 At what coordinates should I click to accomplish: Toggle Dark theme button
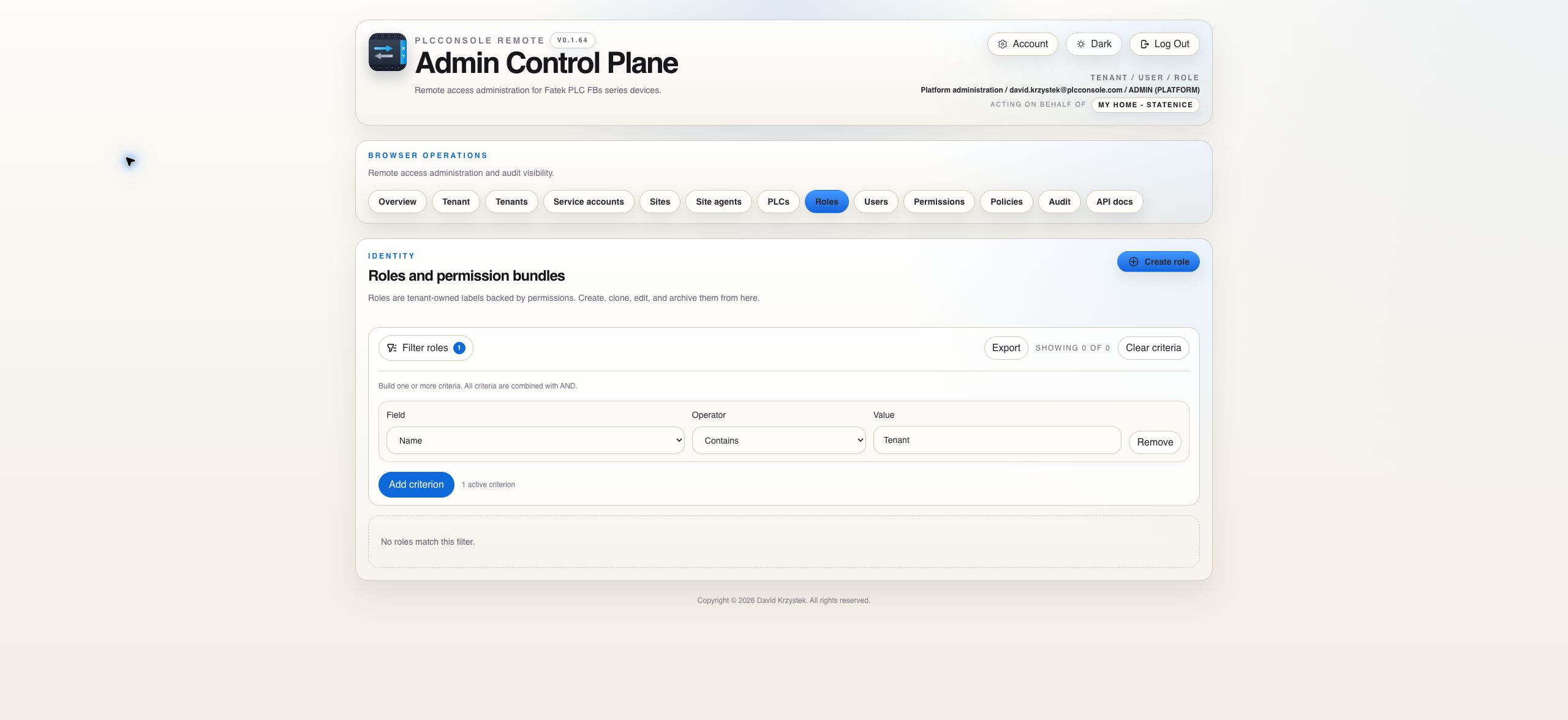click(x=1093, y=44)
